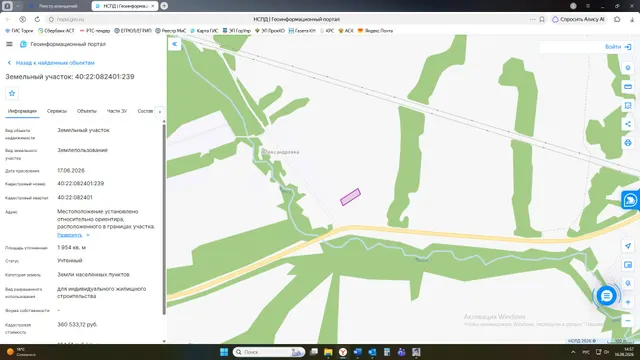Open the layers tool on the map toolbar
Viewport: 640px width, 360px height.
tap(628, 68)
